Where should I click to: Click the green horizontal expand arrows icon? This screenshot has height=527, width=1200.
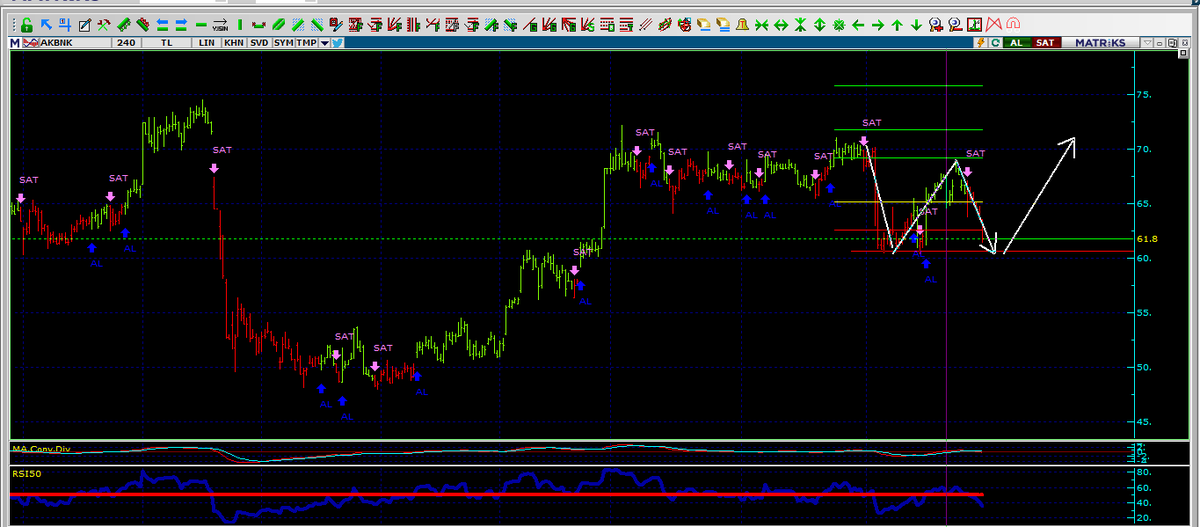tap(780, 25)
